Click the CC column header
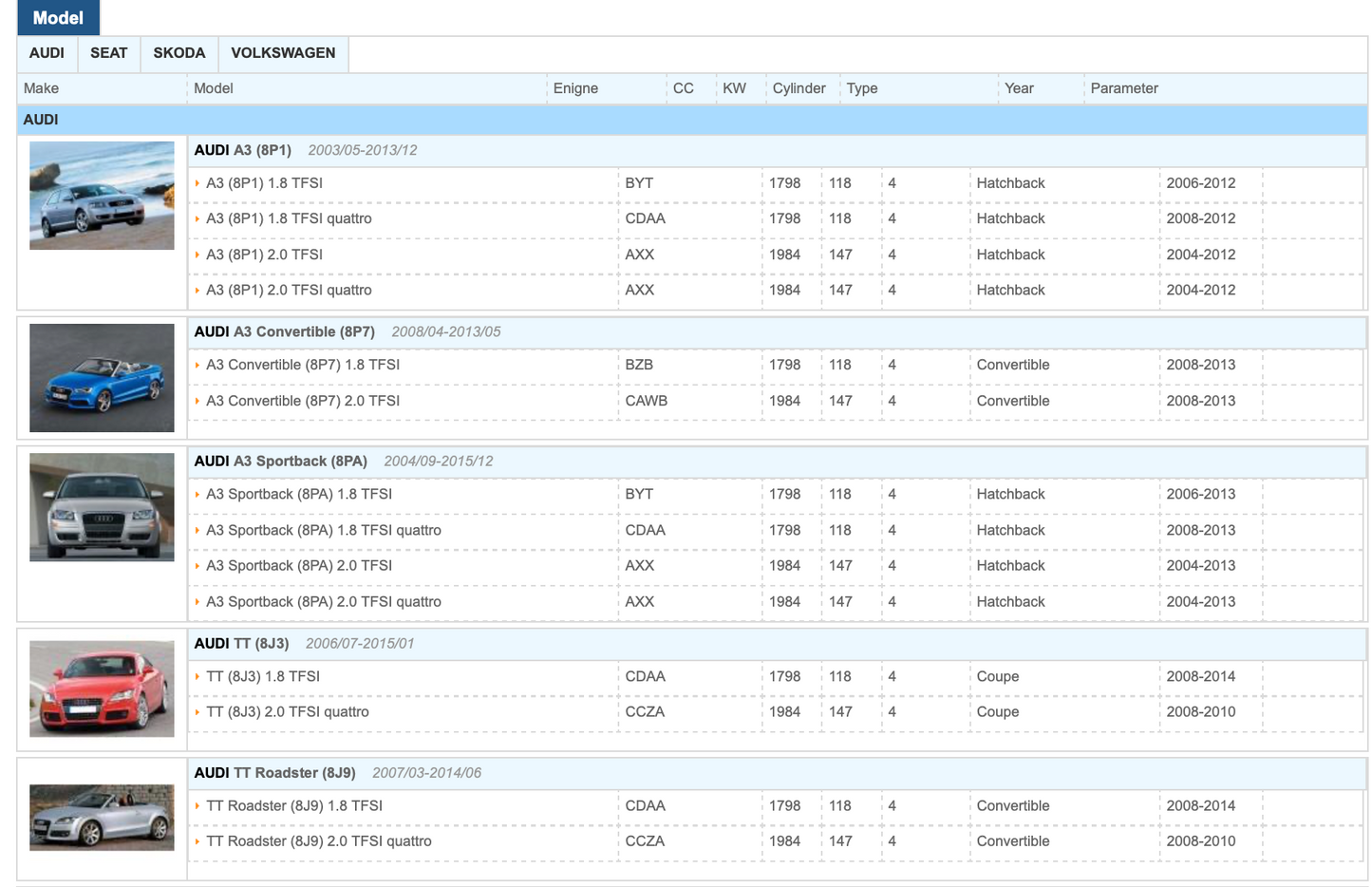This screenshot has width=1372, height=887. click(684, 88)
